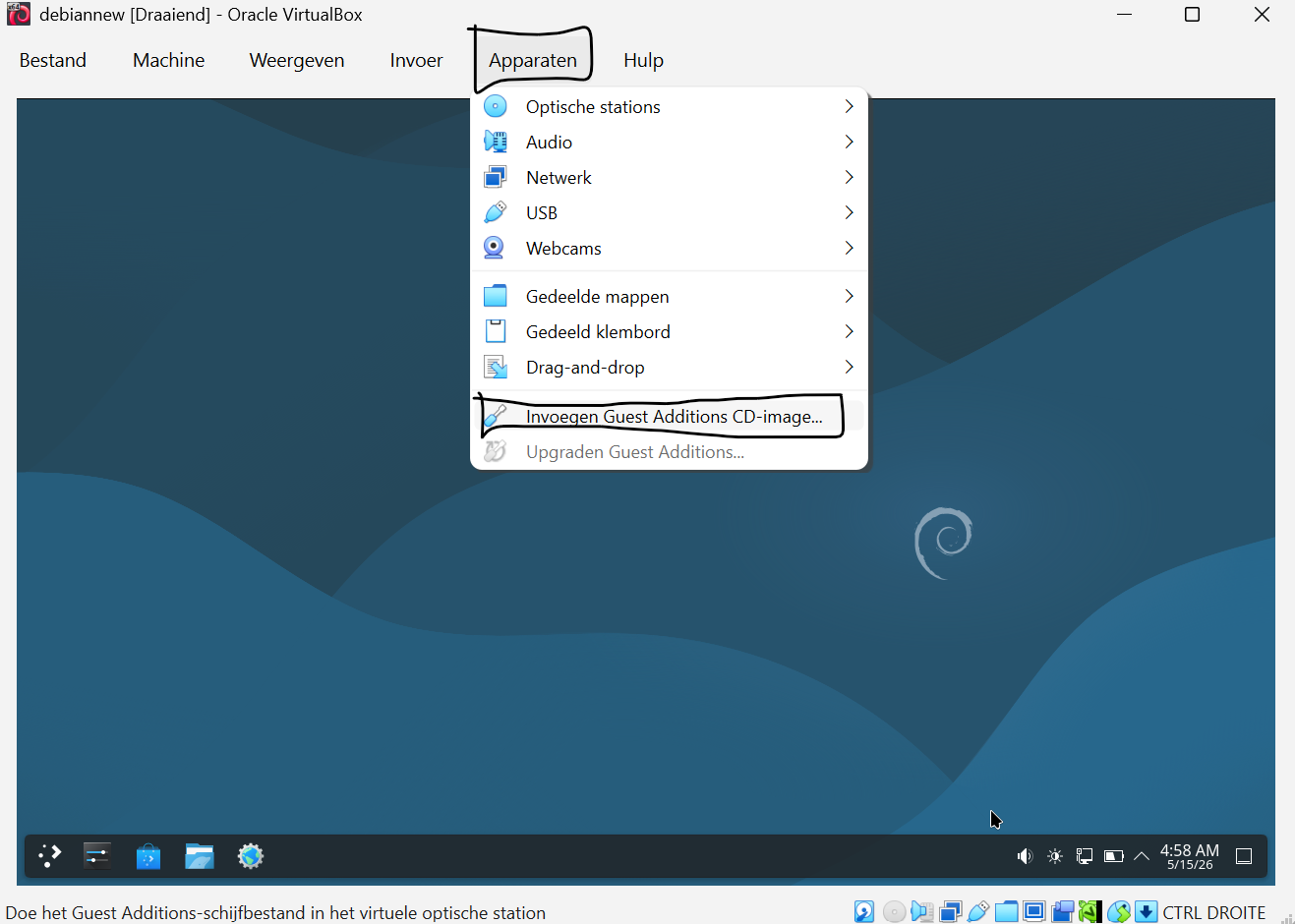Open the Weergeven menu
The width and height of the screenshot is (1295, 924).
297,60
